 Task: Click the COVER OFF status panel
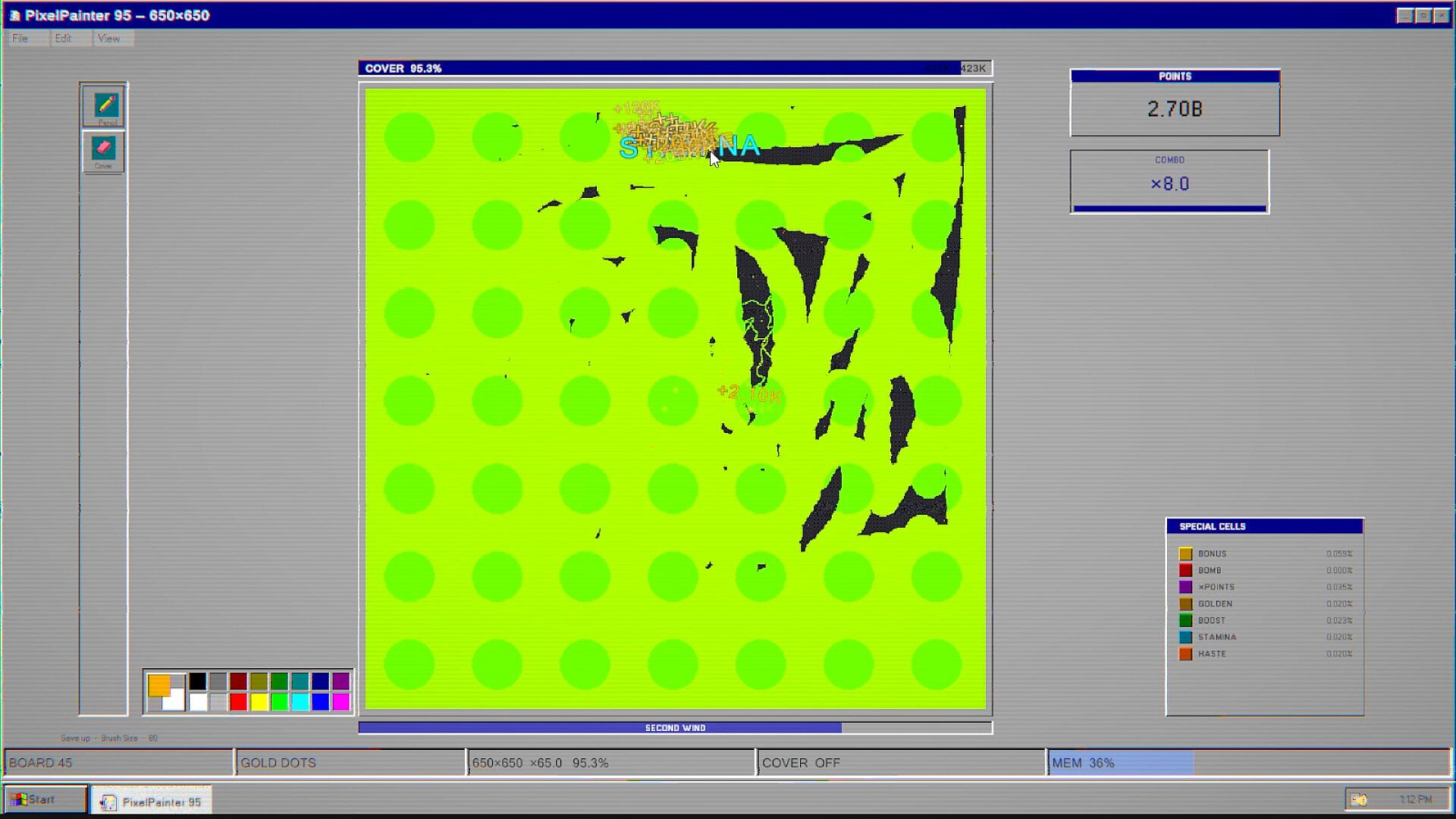click(901, 763)
